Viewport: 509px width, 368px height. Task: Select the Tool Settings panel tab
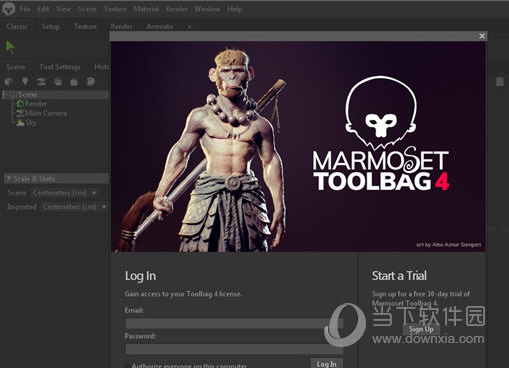coord(59,67)
